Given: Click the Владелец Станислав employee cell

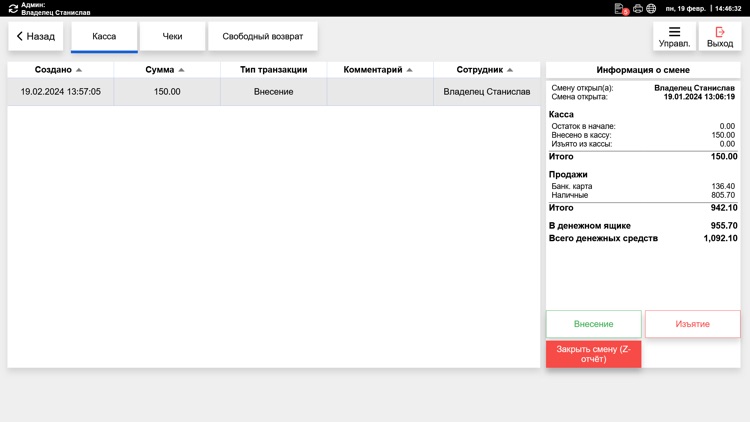Looking at the screenshot, I should click(x=486, y=91).
